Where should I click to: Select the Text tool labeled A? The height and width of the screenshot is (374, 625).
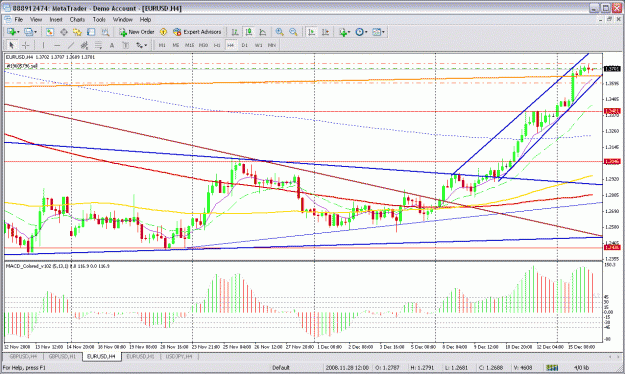(112, 45)
